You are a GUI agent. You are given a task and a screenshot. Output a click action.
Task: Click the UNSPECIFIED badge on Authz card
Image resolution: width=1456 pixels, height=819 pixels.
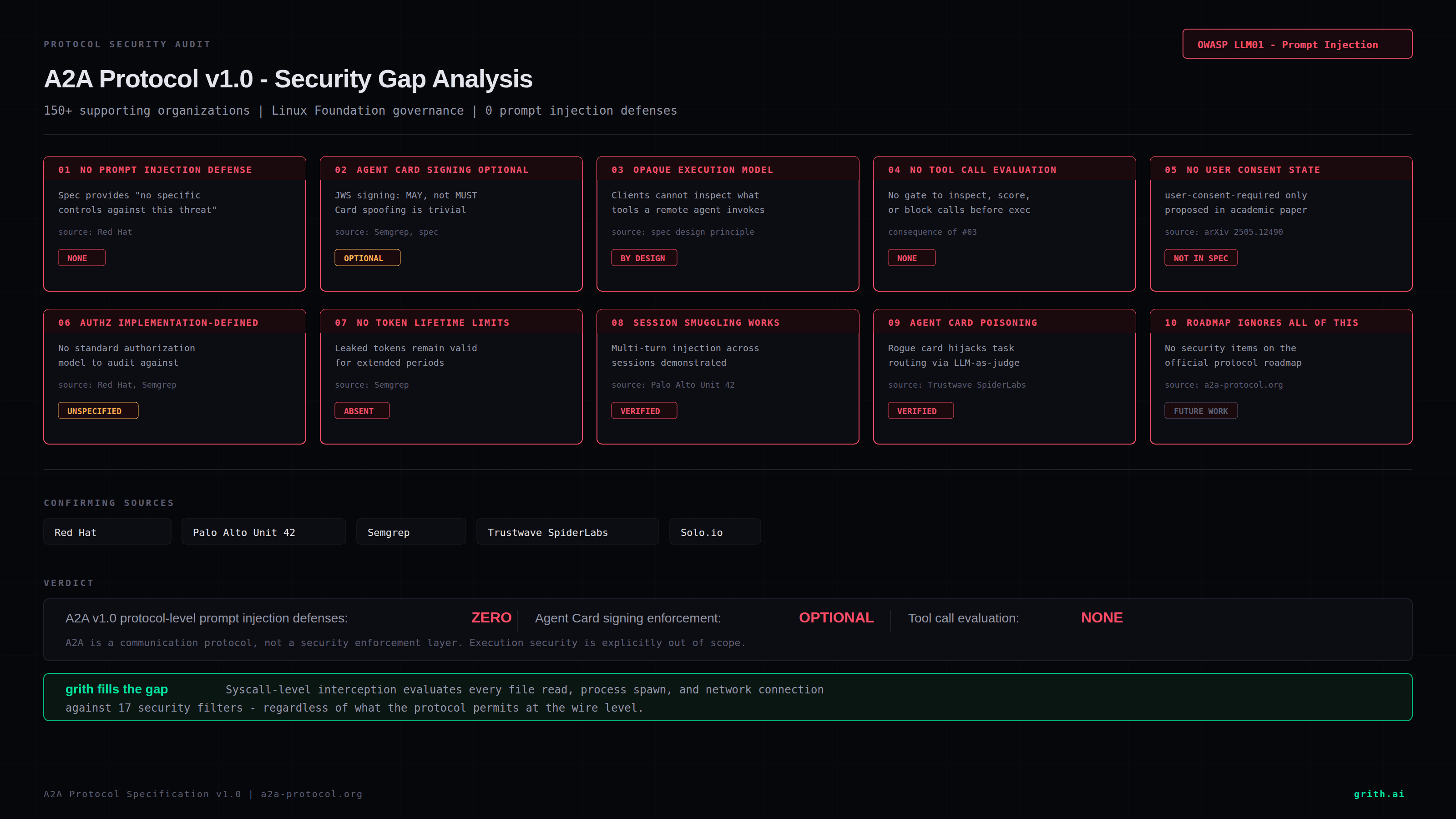pos(98,410)
